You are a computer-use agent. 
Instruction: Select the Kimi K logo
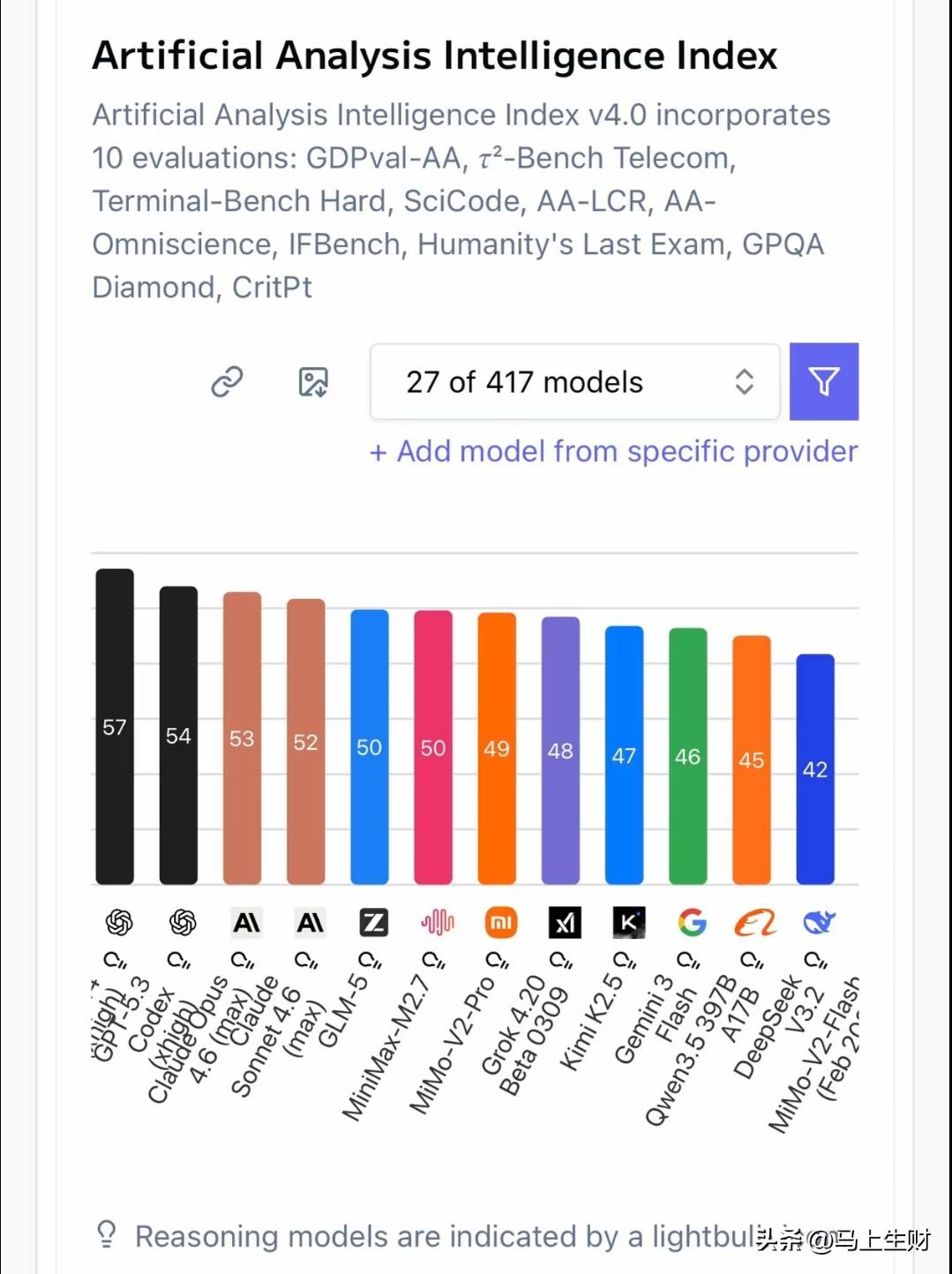pos(628,923)
